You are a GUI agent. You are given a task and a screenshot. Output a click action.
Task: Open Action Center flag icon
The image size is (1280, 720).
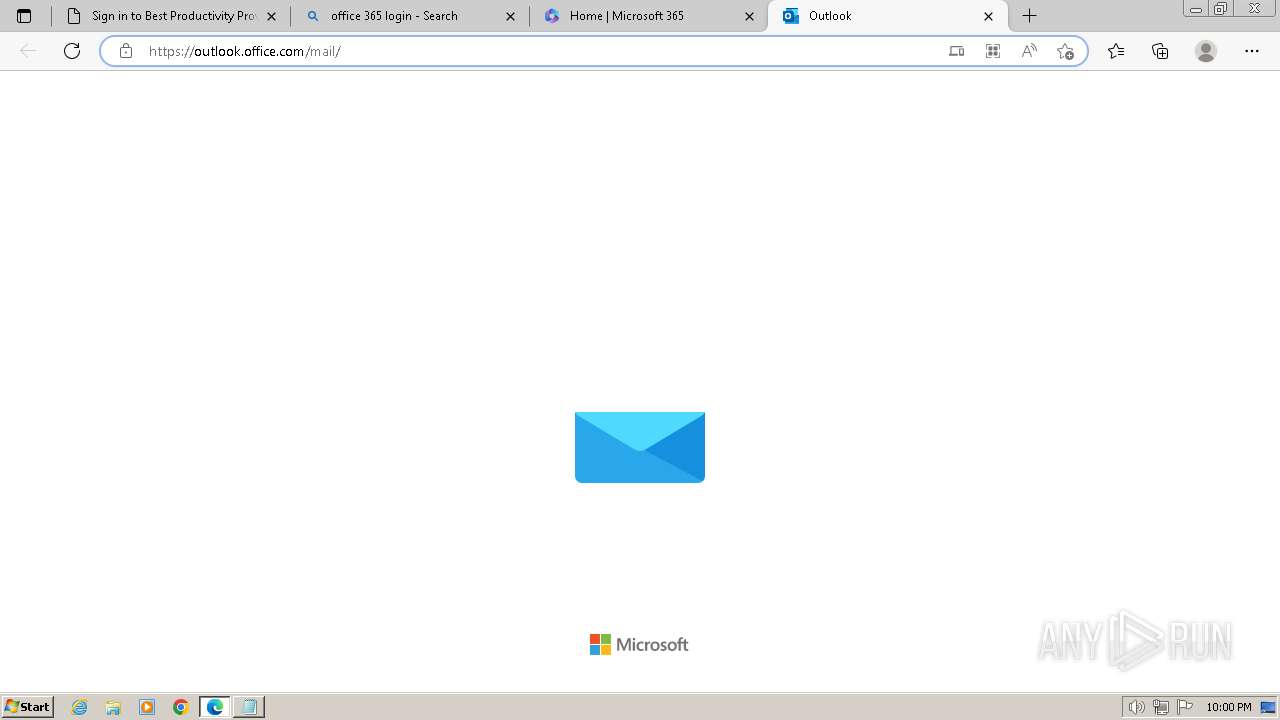[x=1185, y=707]
